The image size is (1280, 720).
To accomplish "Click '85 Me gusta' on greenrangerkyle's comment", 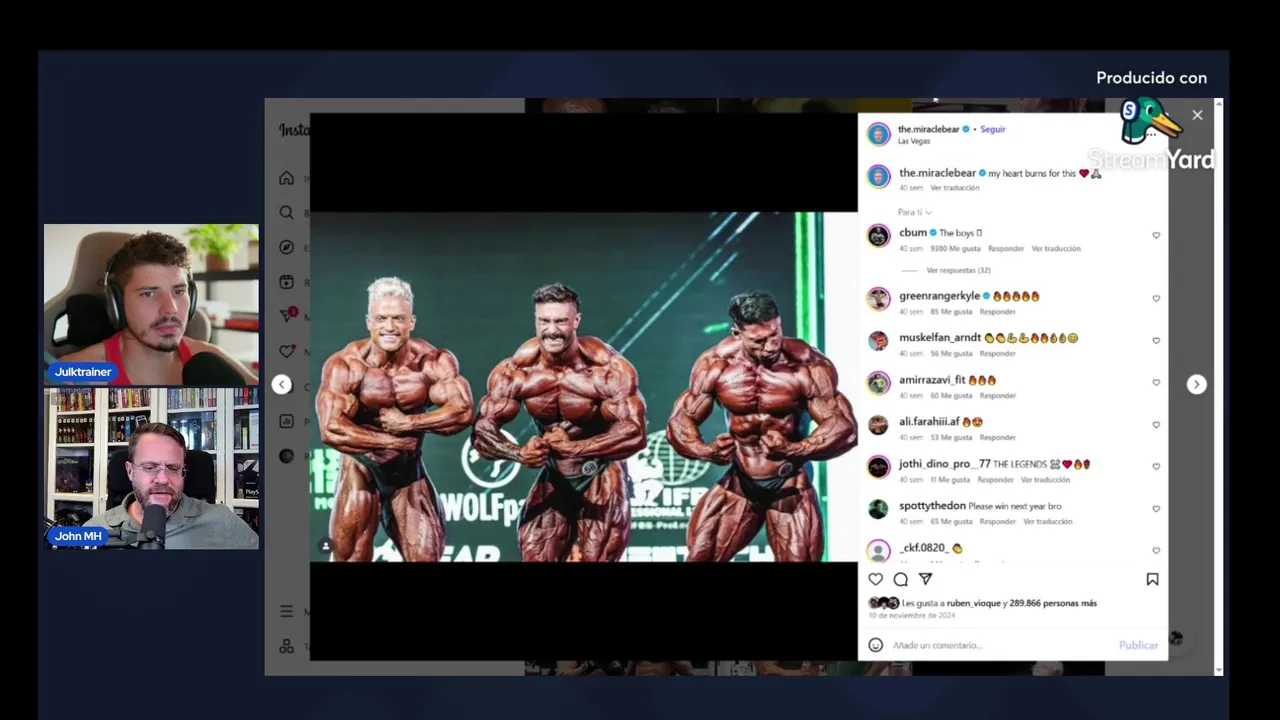I will [x=951, y=312].
